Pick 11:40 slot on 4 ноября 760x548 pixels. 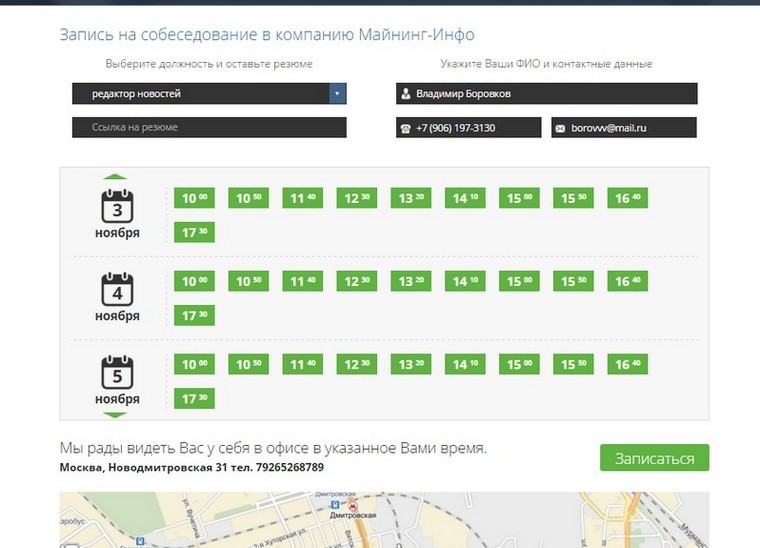303,281
